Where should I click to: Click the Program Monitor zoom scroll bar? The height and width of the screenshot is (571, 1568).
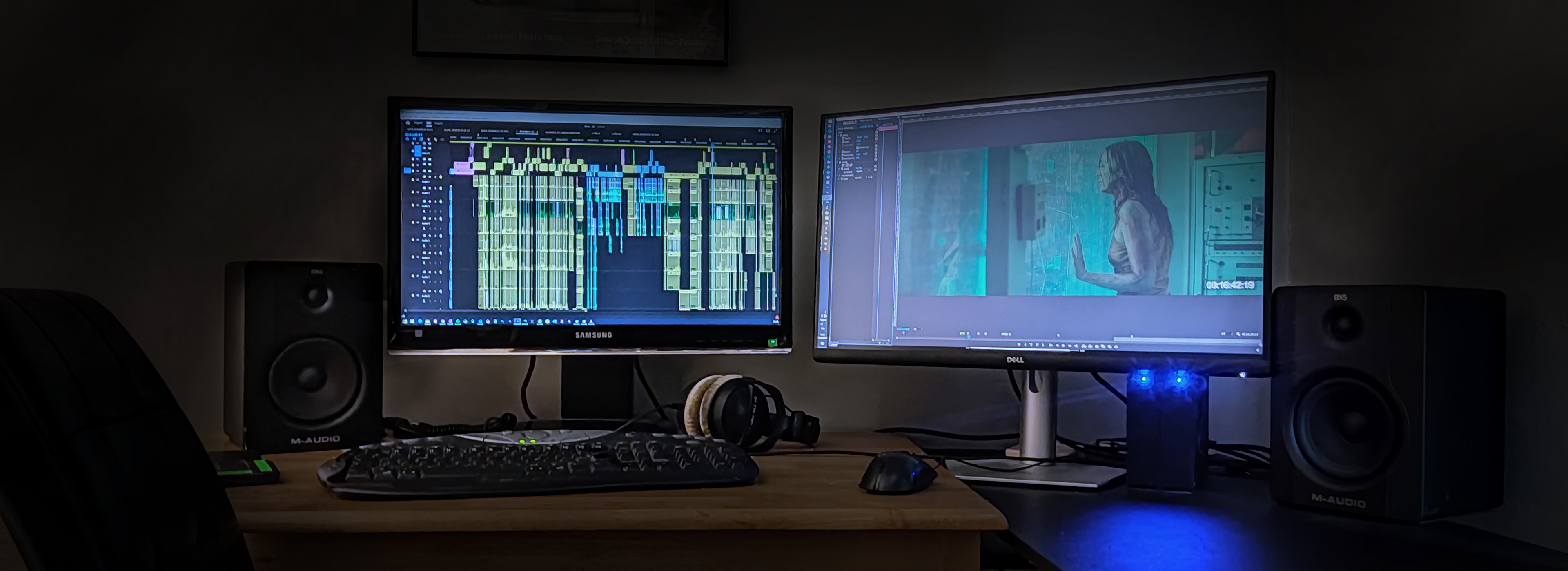click(x=1079, y=341)
